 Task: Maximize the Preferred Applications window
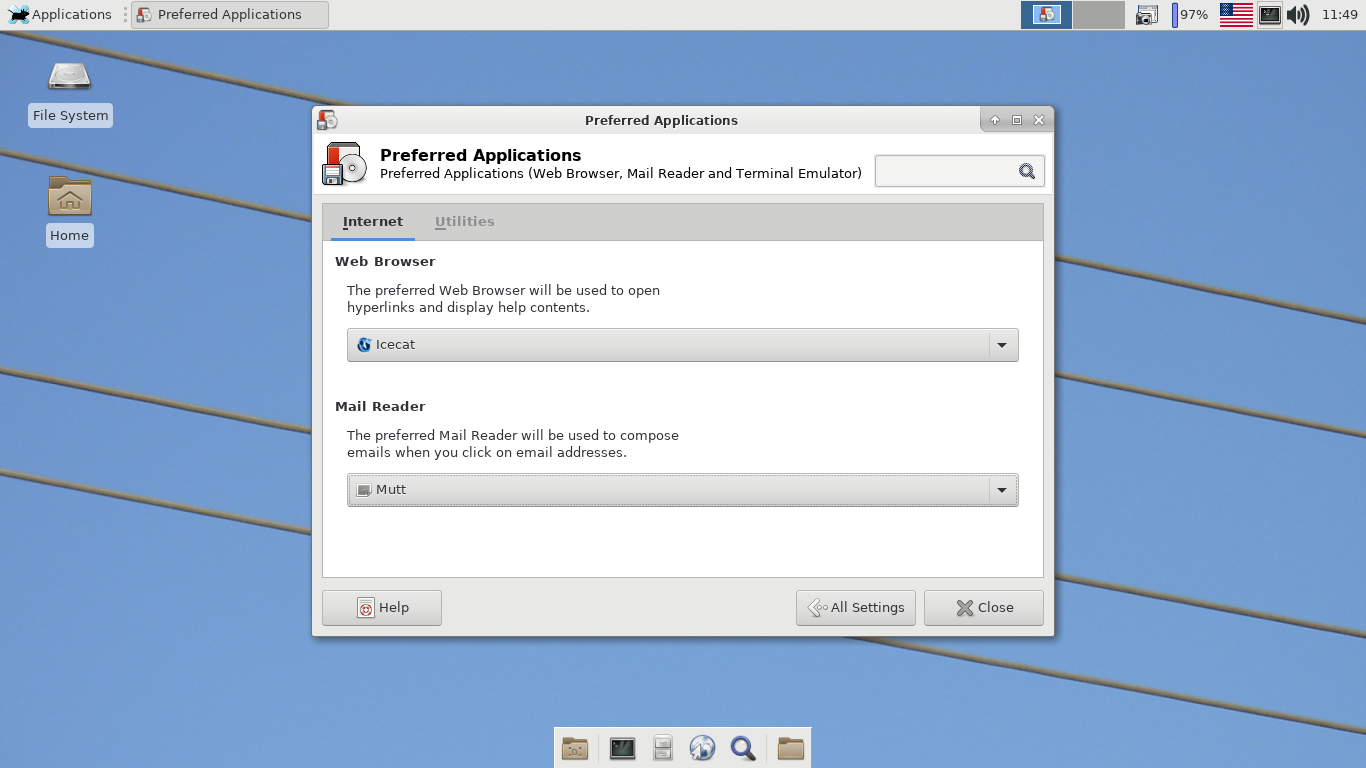(1017, 120)
